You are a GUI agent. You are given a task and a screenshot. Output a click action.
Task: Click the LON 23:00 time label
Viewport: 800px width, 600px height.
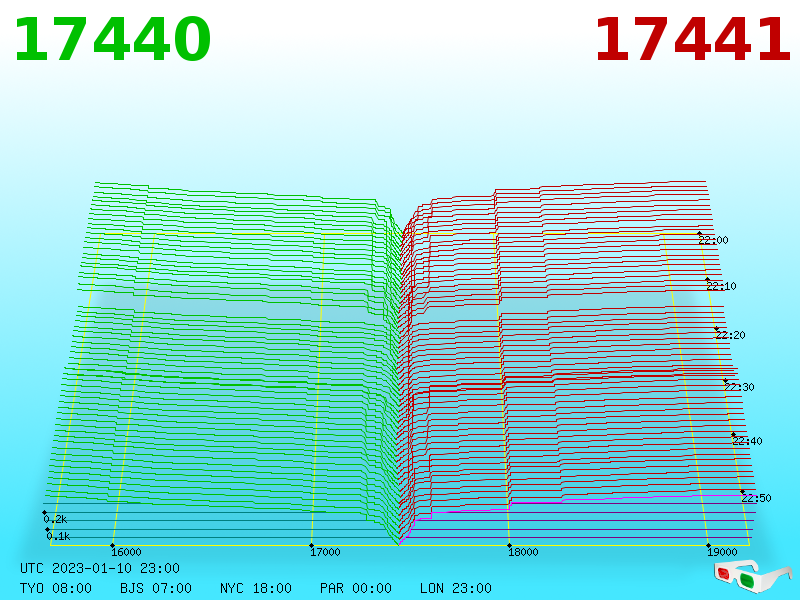(x=456, y=588)
